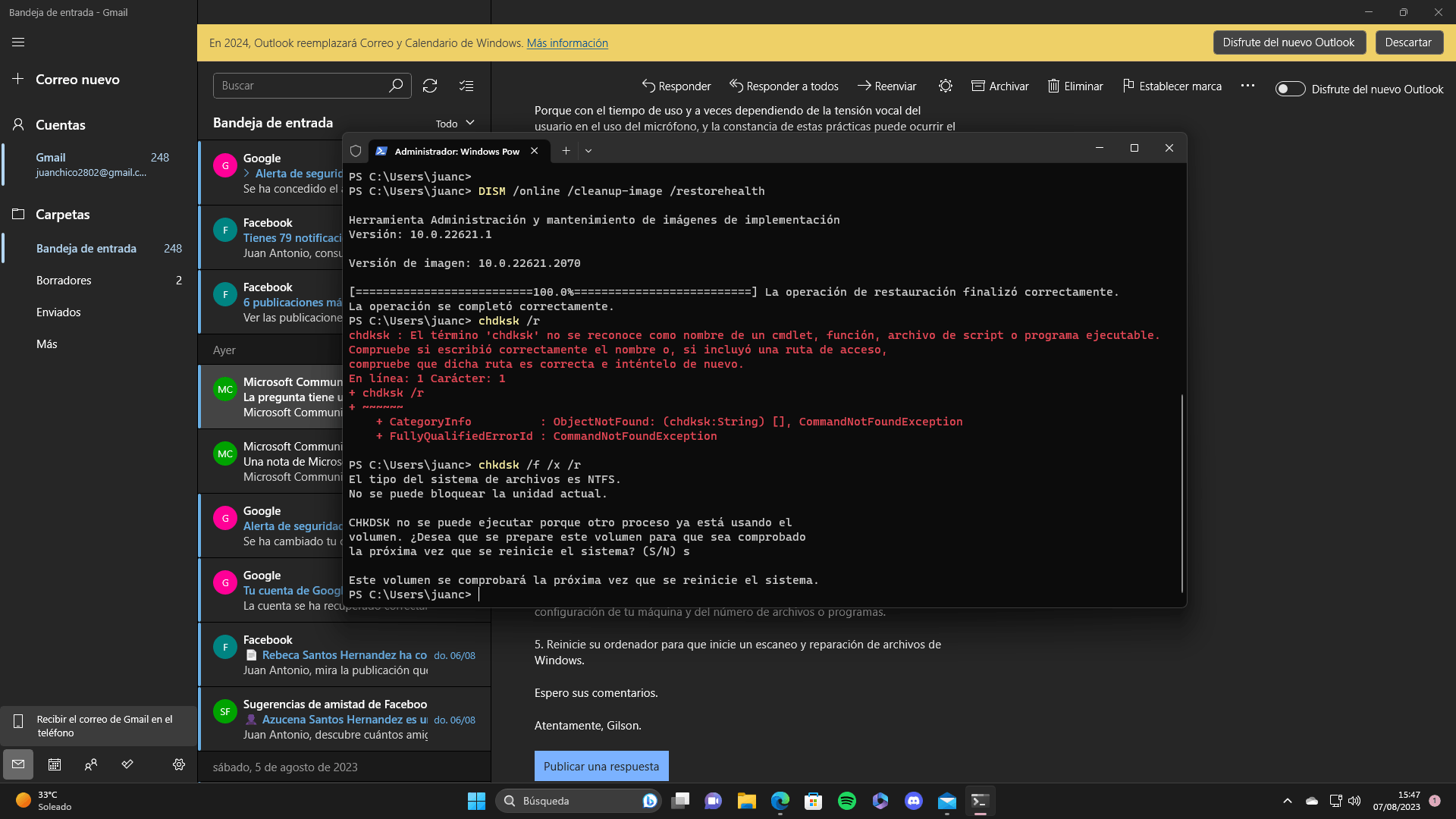
Task: Click the search magnifier icon
Action: (395, 86)
